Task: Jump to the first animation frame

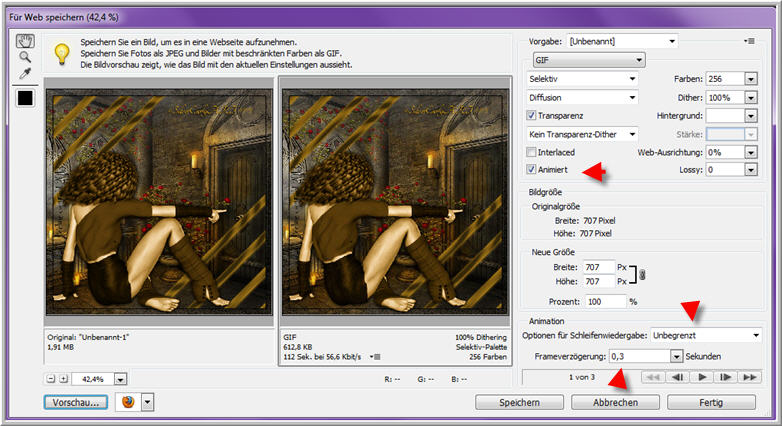Action: point(652,377)
